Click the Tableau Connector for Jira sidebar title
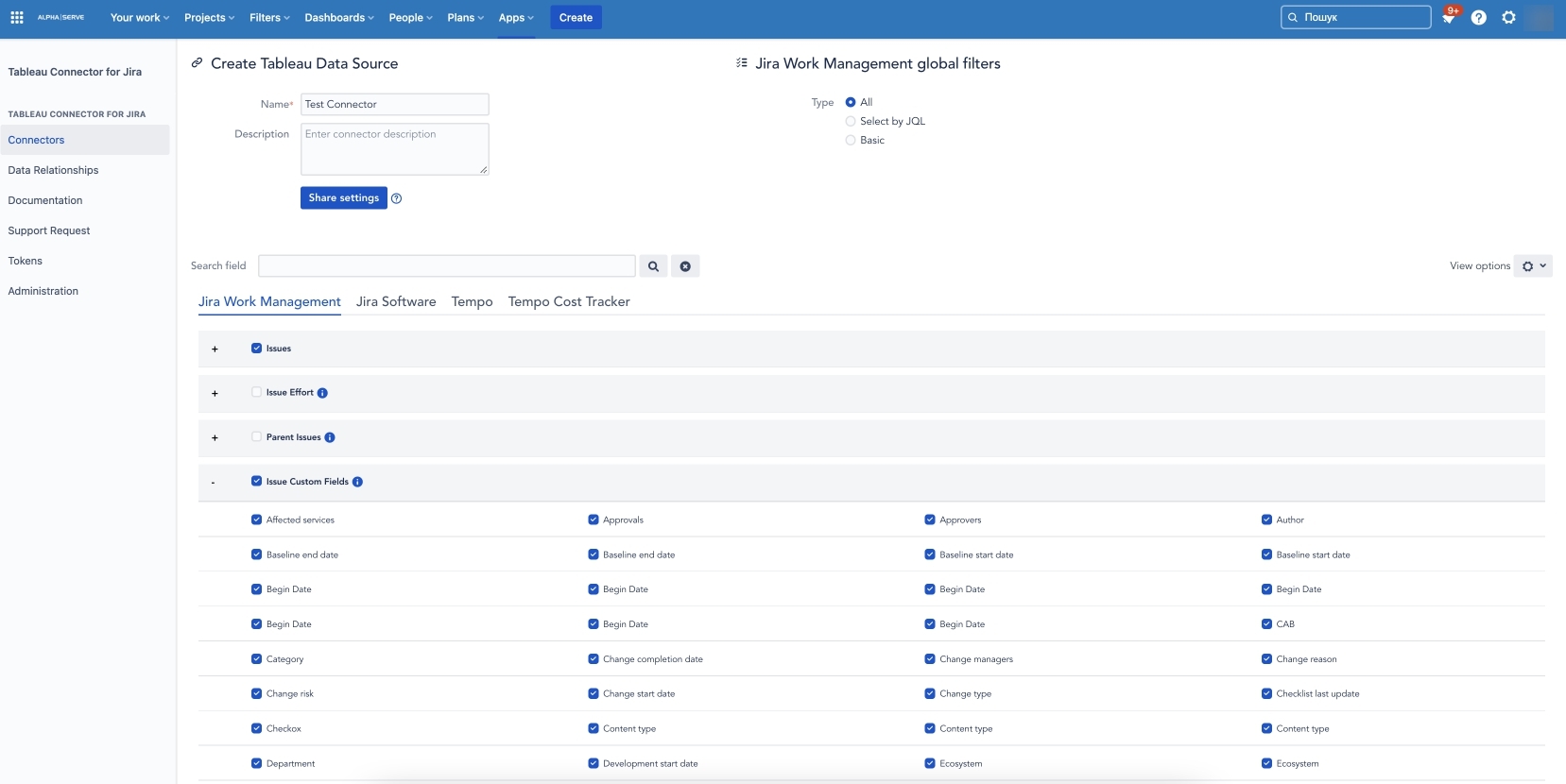Viewport: 1566px width, 784px height. click(x=75, y=72)
